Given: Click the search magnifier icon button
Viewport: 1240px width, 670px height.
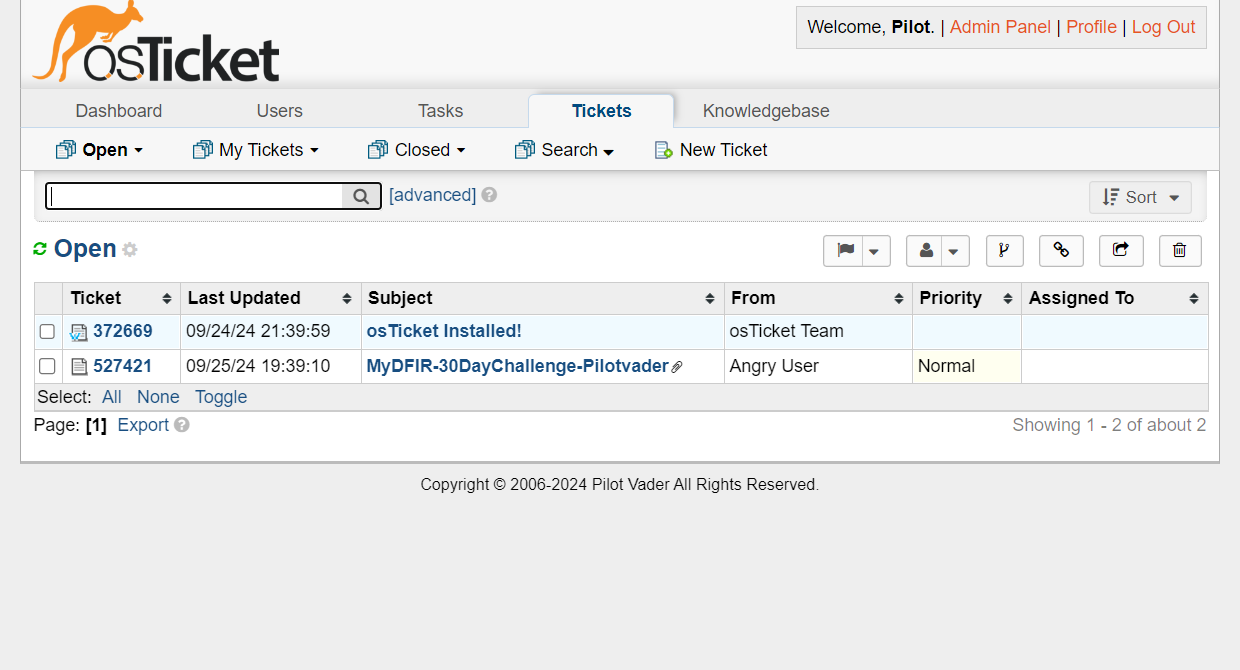Looking at the screenshot, I should (x=361, y=196).
